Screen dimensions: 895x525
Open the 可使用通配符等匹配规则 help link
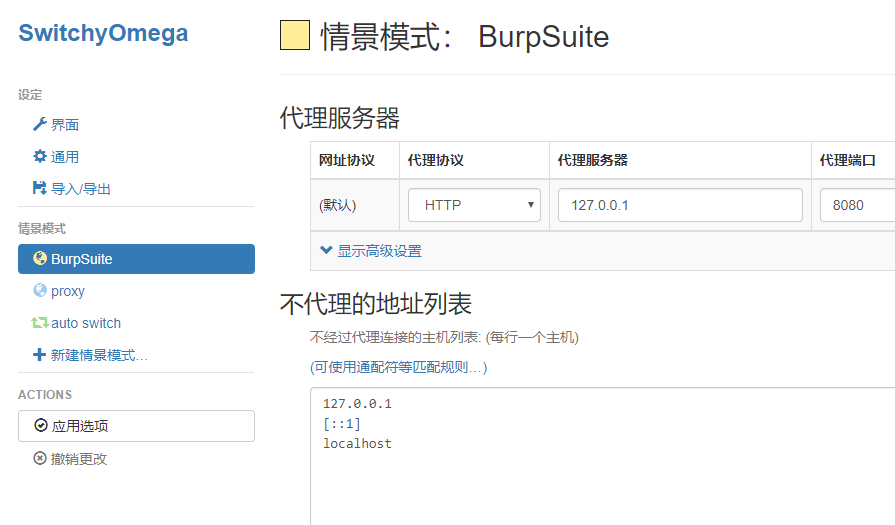pyautogui.click(x=398, y=367)
